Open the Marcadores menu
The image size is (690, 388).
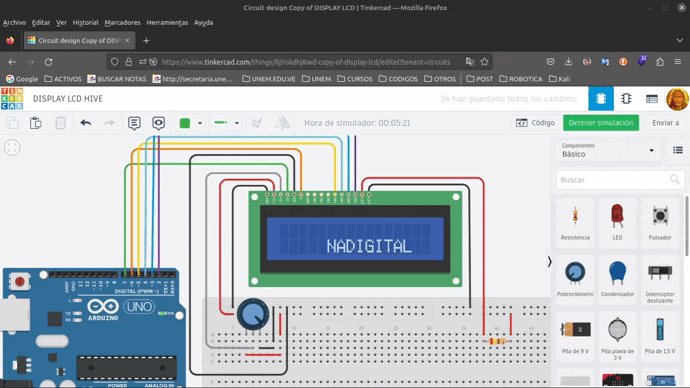[122, 22]
